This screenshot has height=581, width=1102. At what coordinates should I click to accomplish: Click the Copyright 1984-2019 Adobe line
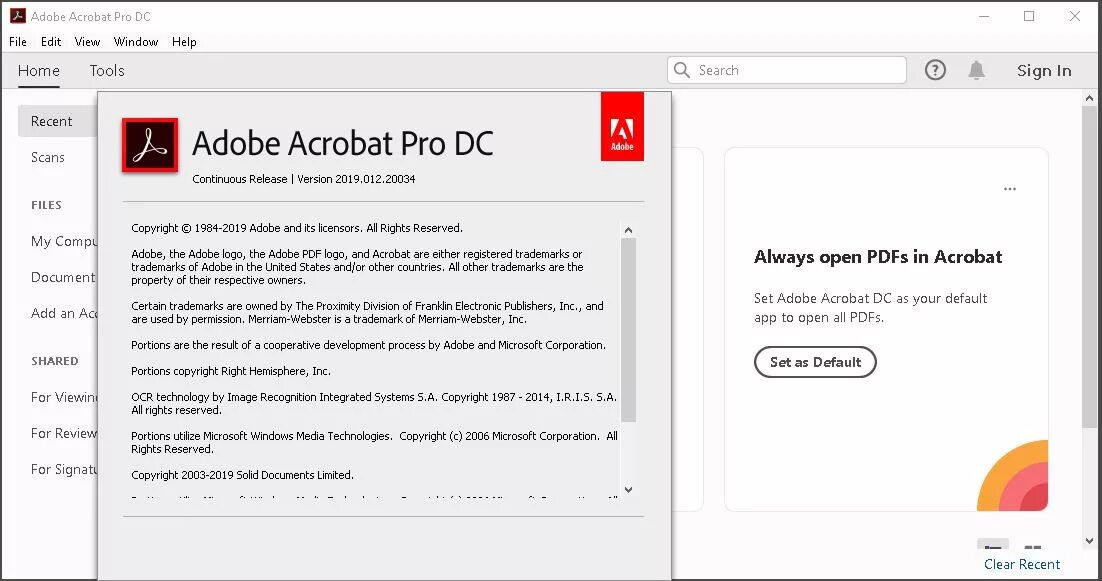pyautogui.click(x=297, y=228)
